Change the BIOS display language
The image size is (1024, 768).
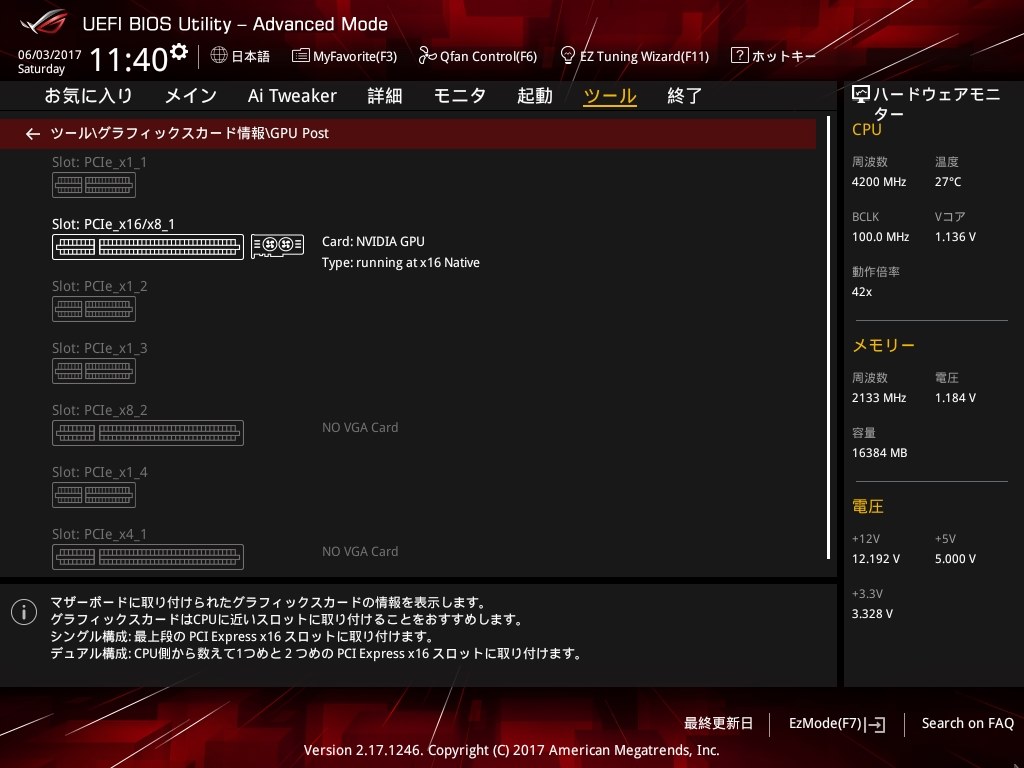pyautogui.click(x=240, y=56)
